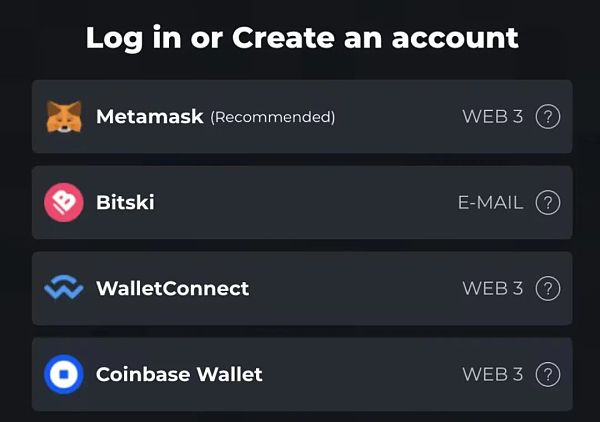
Task: Click empty middle area of Bitski row
Action: [300, 203]
